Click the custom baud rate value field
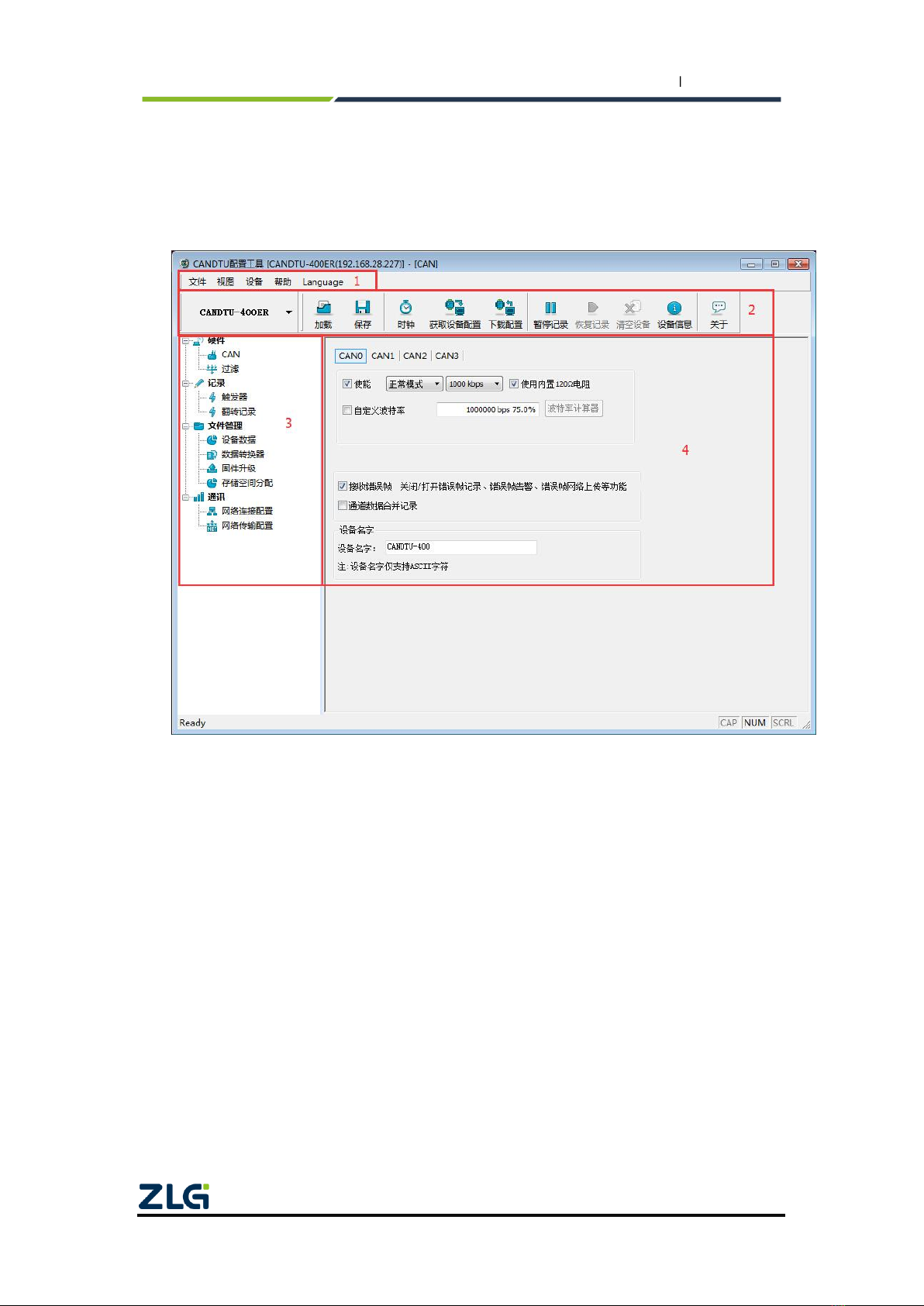The image size is (924, 1306). click(488, 409)
